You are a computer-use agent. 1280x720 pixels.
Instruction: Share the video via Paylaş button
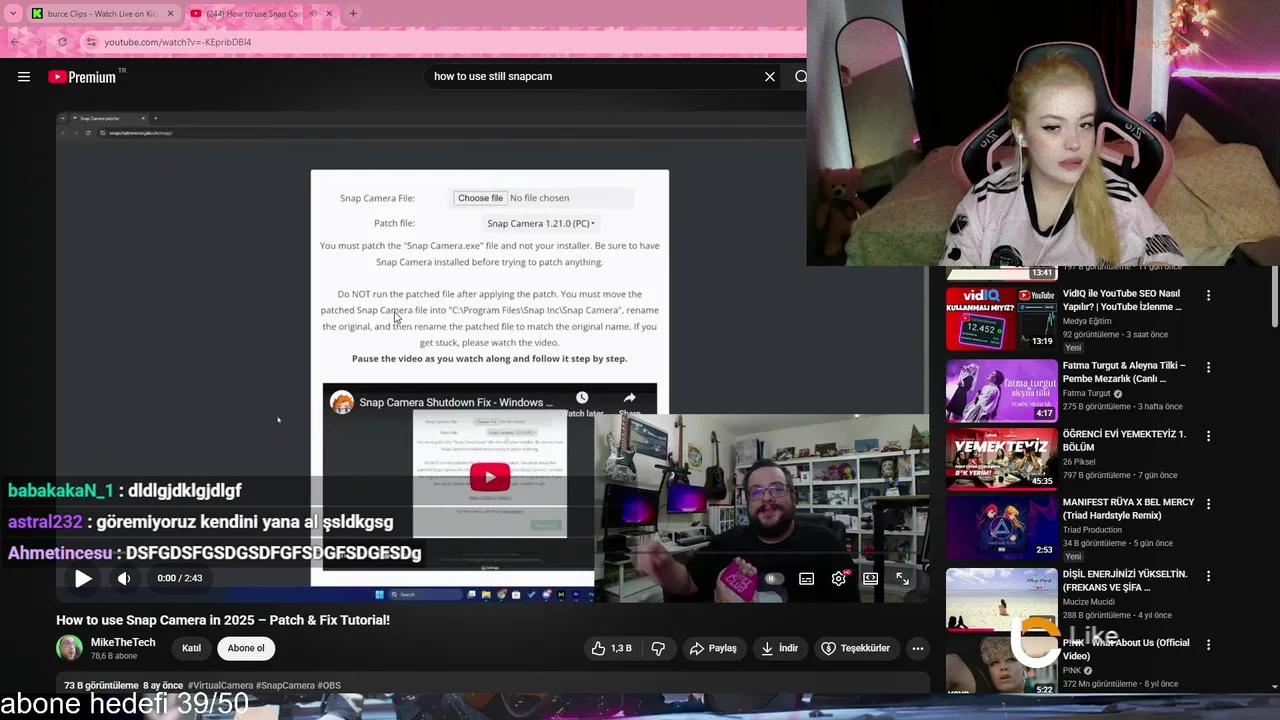713,648
